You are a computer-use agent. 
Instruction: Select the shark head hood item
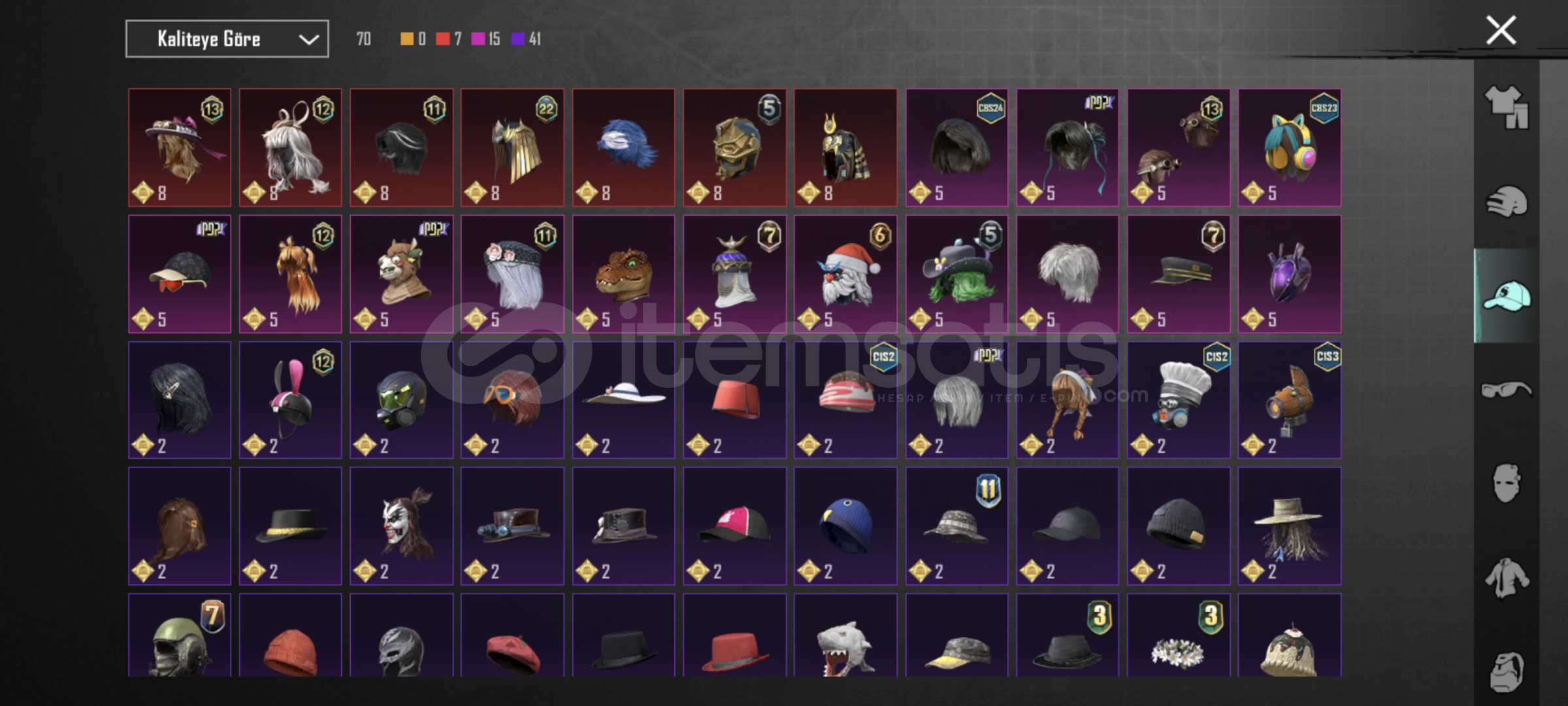845,635
